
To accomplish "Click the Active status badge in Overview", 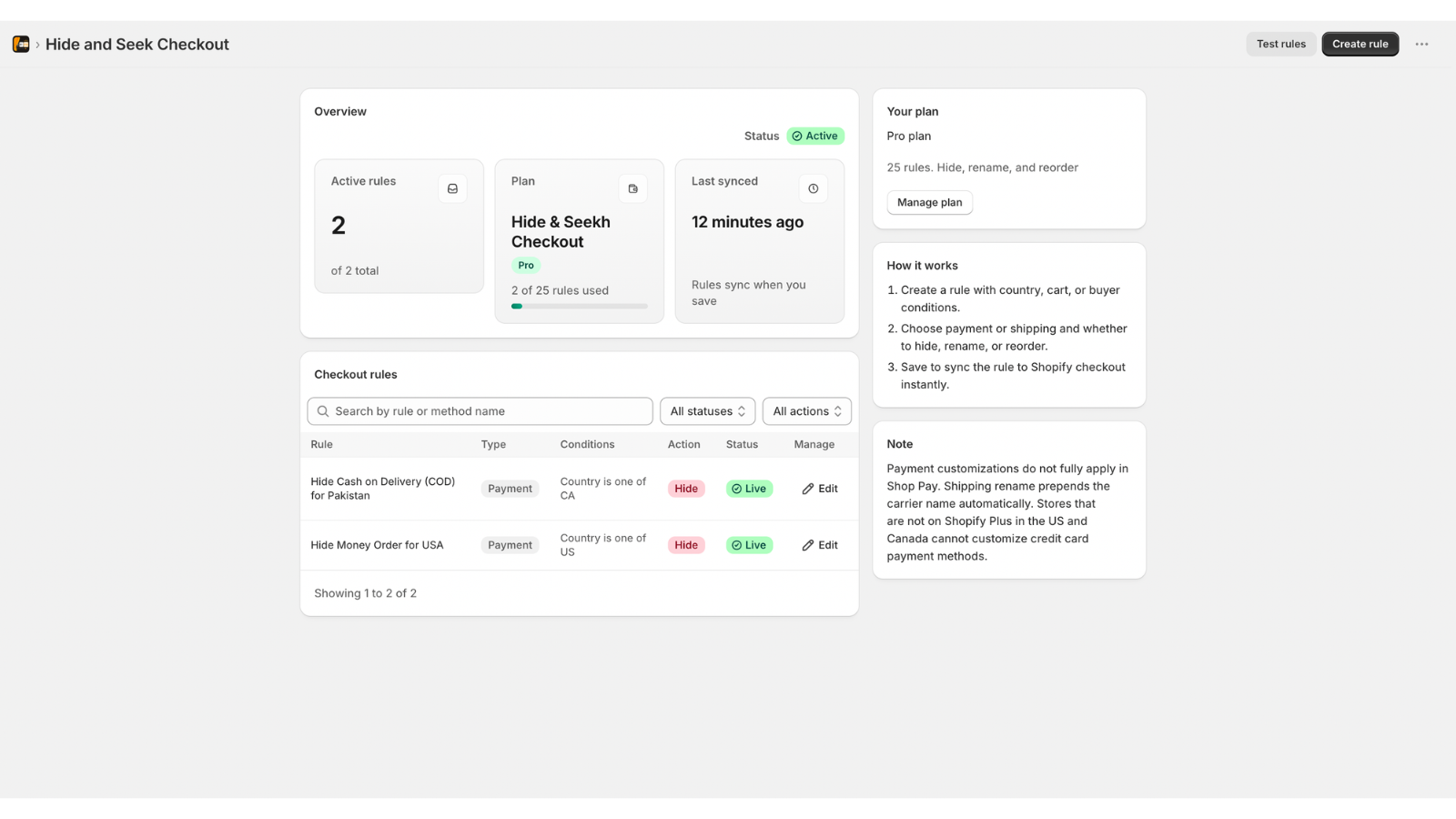I will coord(815,136).
